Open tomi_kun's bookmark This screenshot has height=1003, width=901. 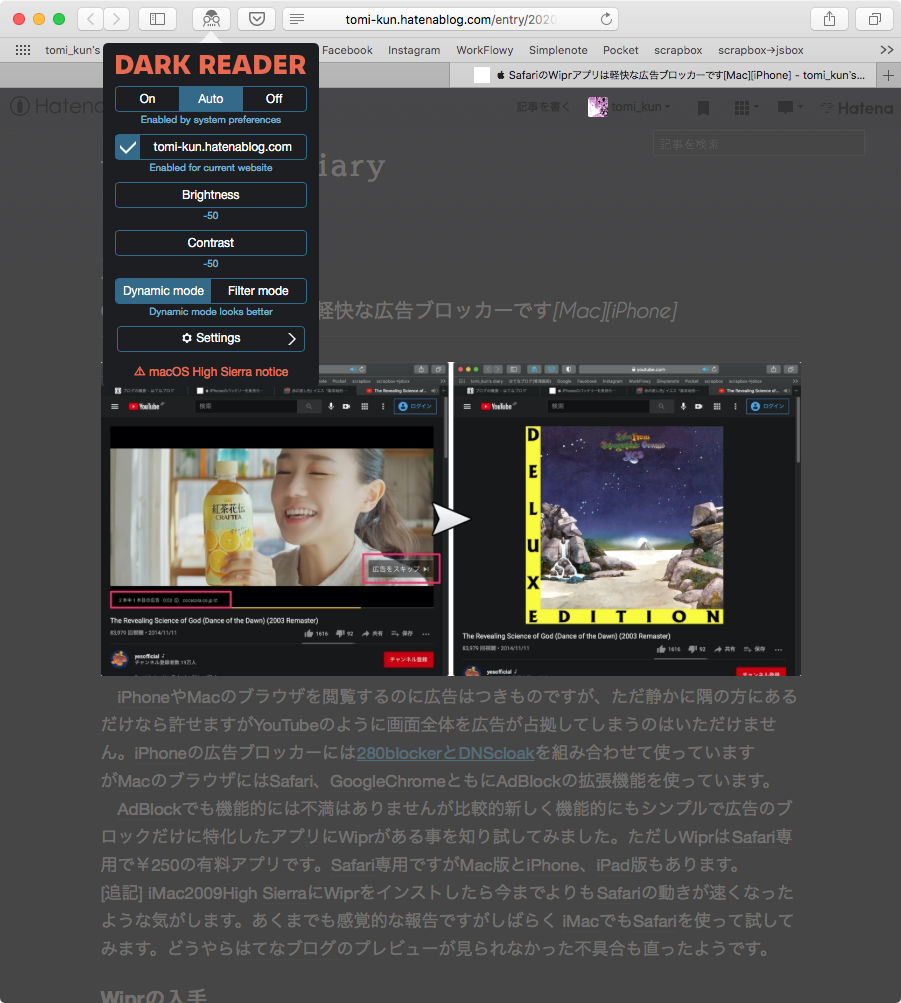(72, 50)
